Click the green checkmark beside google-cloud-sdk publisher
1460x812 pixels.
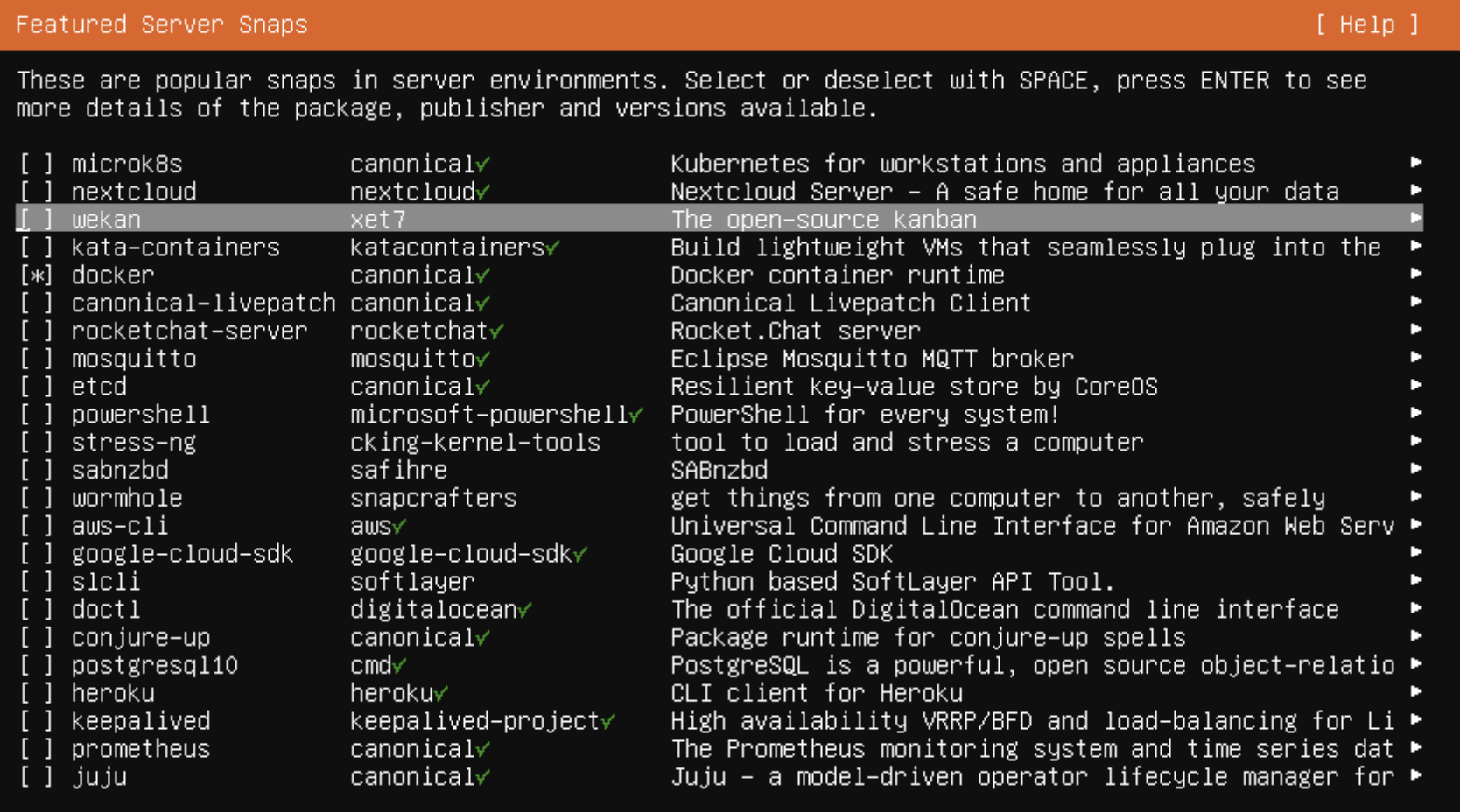(580, 555)
